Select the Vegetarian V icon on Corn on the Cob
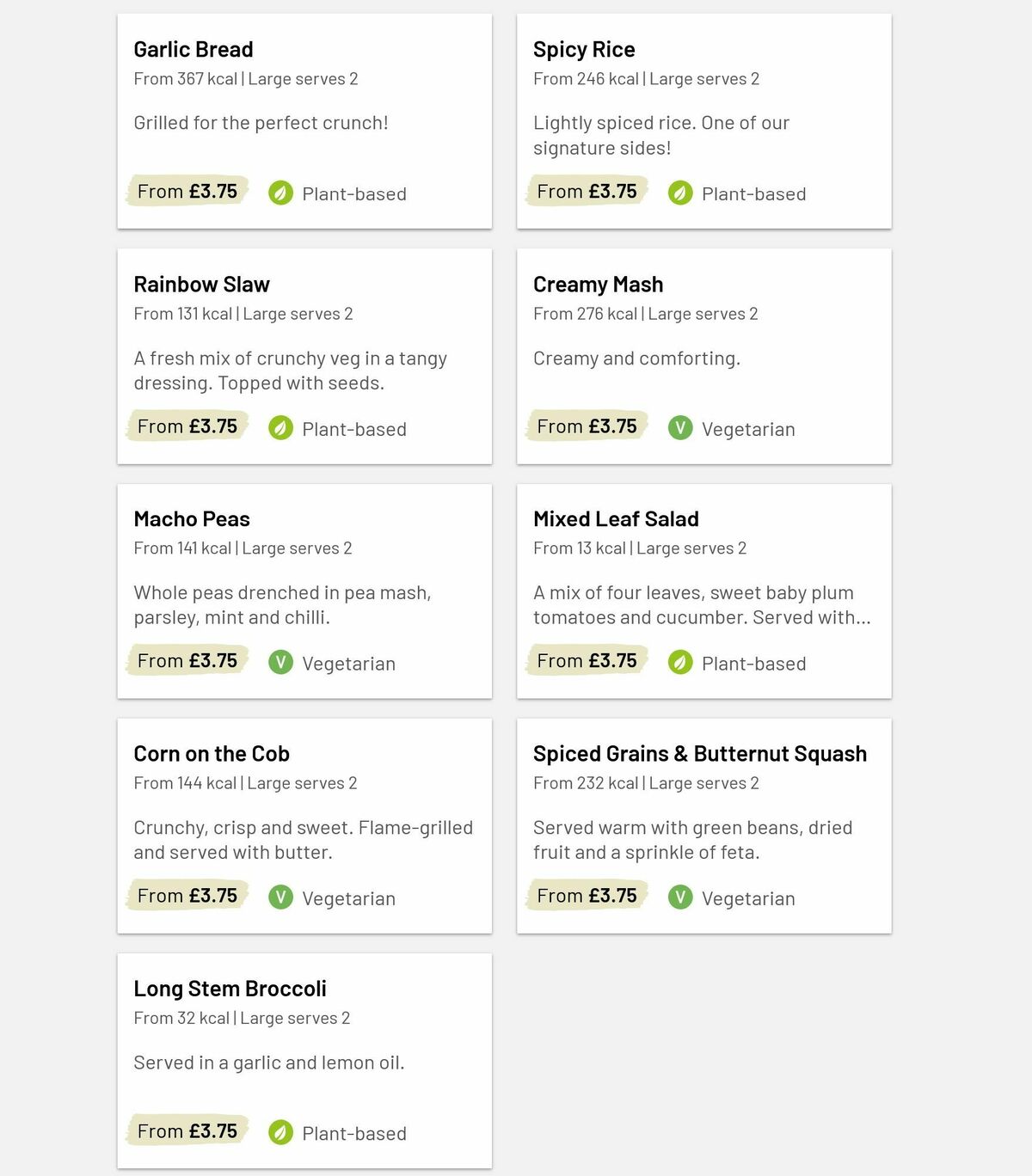 click(280, 897)
